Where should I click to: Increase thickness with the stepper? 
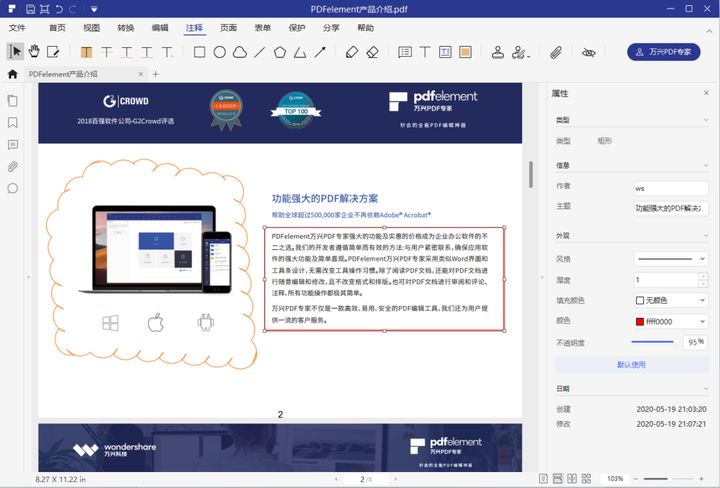point(703,276)
